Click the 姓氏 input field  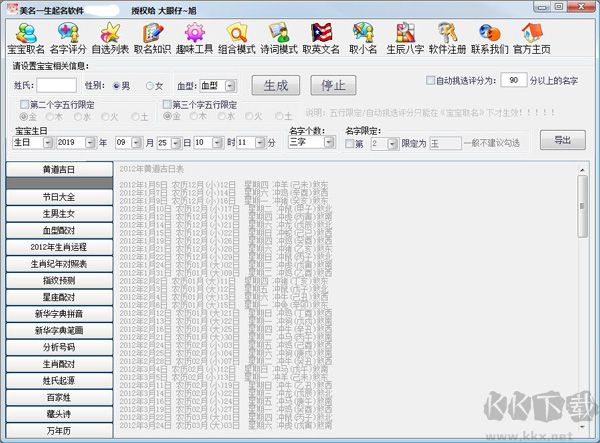pyautogui.click(x=57, y=86)
